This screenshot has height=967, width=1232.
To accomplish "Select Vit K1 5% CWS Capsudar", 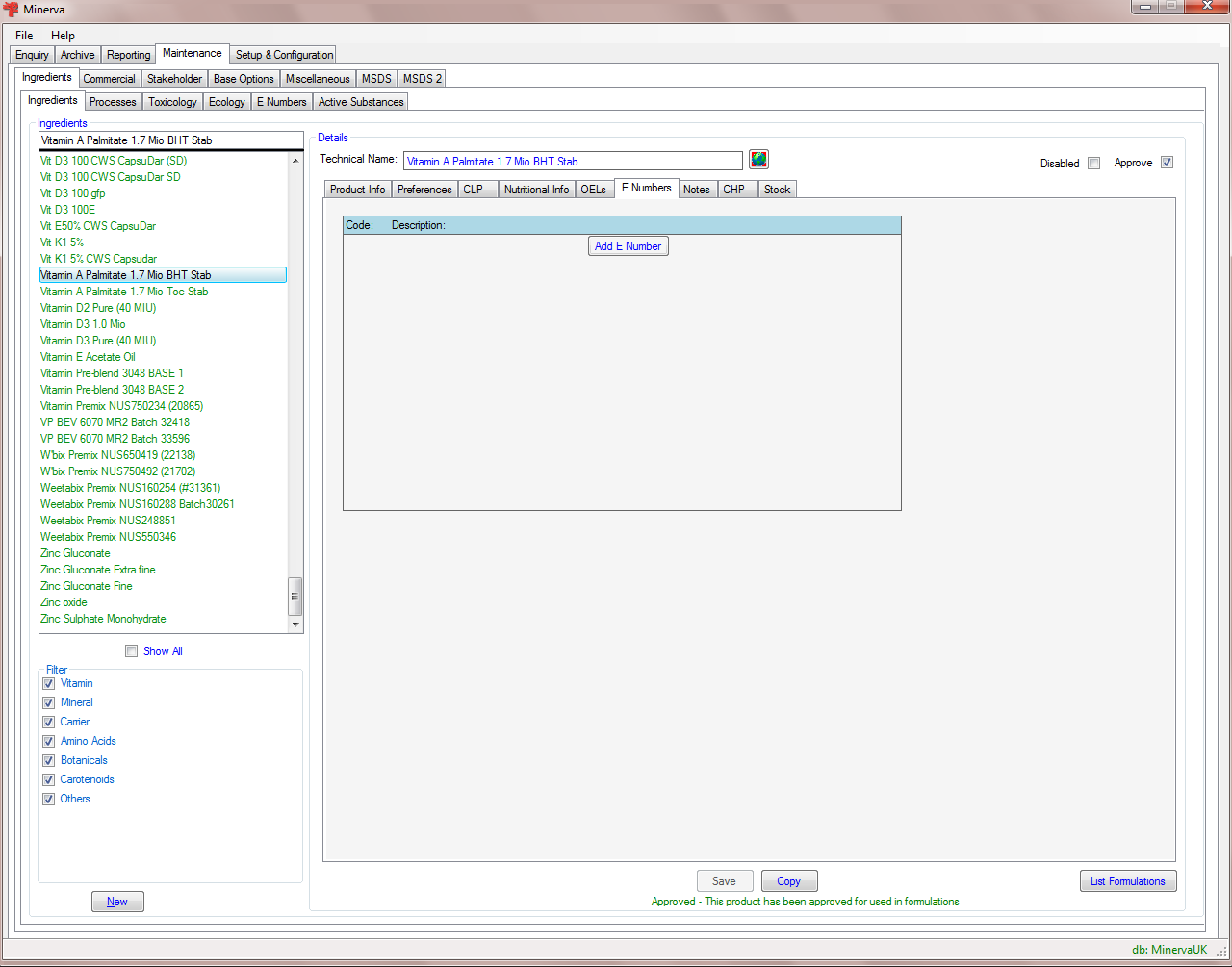I will tap(98, 259).
